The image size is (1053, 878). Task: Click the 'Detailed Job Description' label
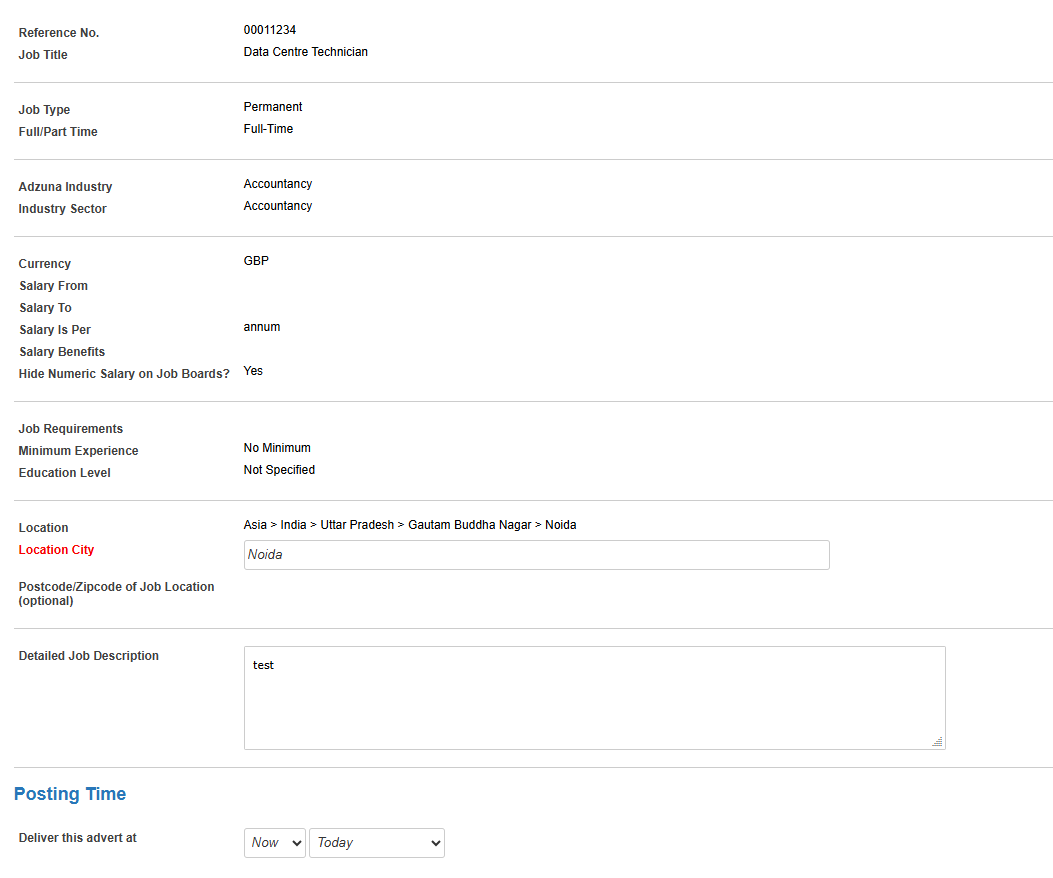click(x=89, y=656)
